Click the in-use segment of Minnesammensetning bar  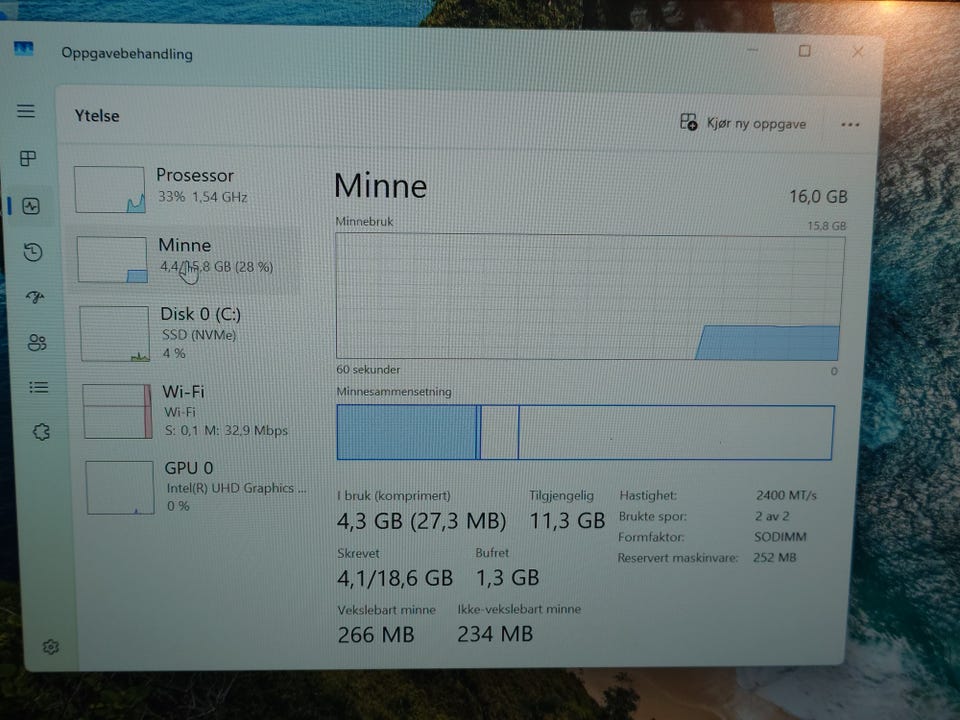407,432
